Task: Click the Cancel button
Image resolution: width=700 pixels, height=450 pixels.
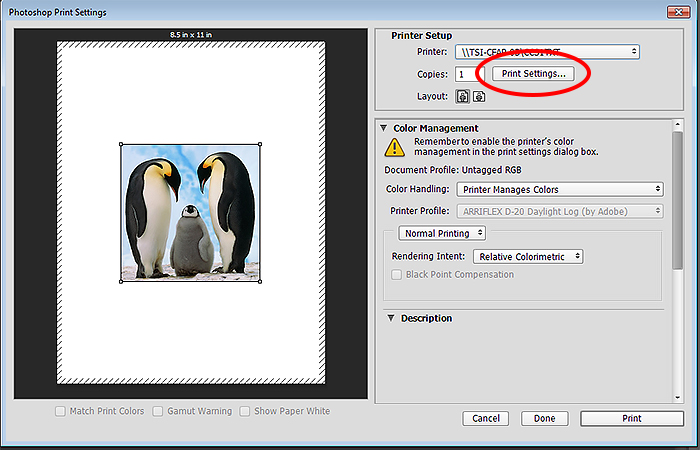Action: (x=486, y=418)
